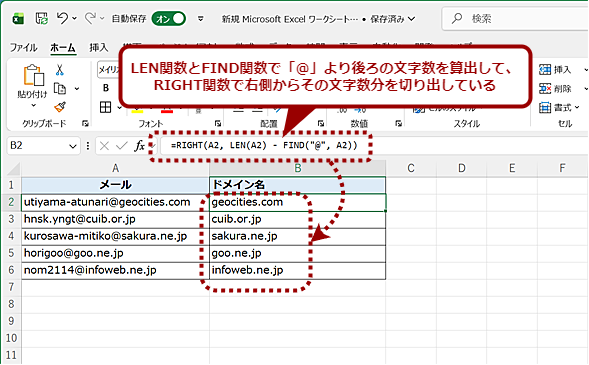The image size is (589, 365).
Task: Expand the 貼り付け options arrow
Action: (x=33, y=106)
